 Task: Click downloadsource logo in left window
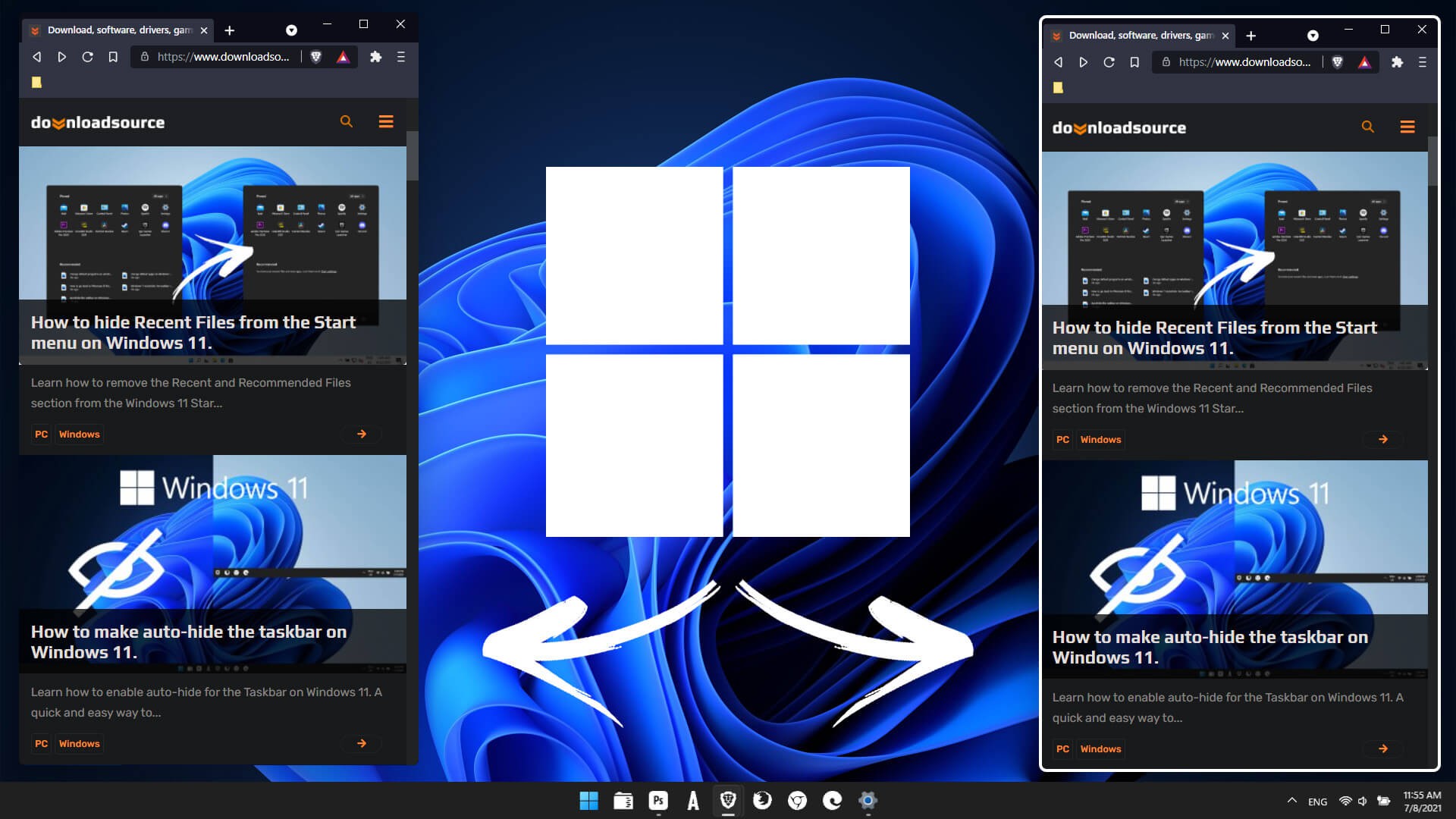click(98, 122)
